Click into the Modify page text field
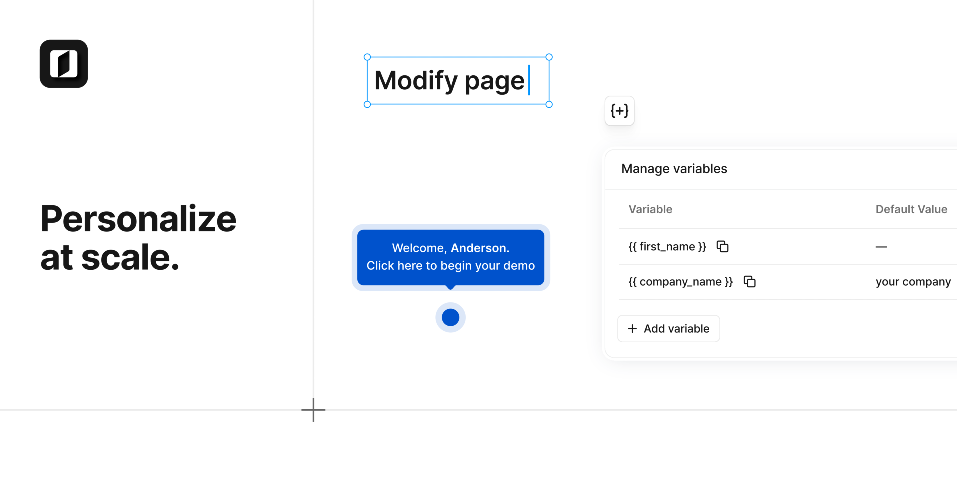 pos(458,81)
